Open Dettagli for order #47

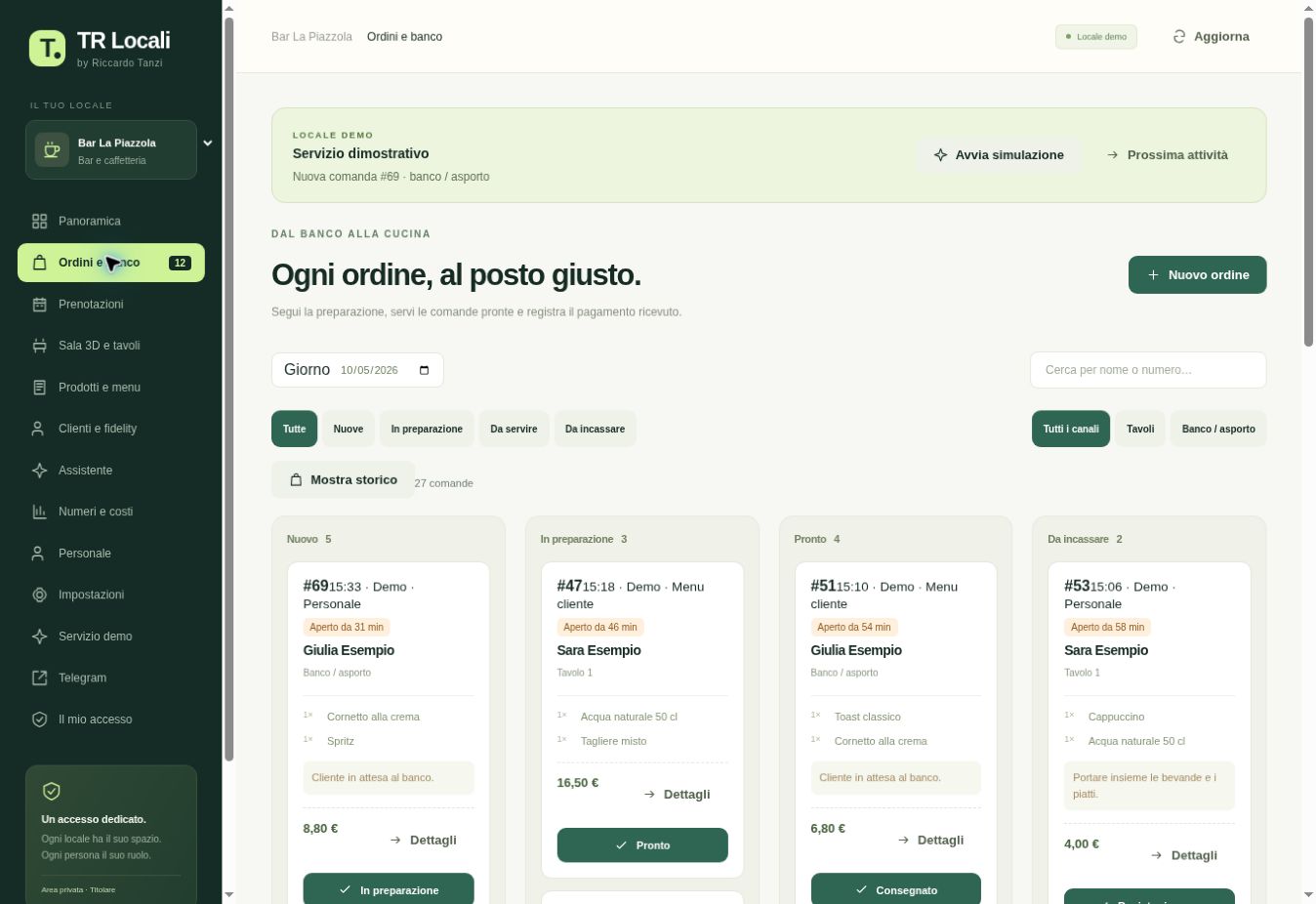tap(678, 794)
